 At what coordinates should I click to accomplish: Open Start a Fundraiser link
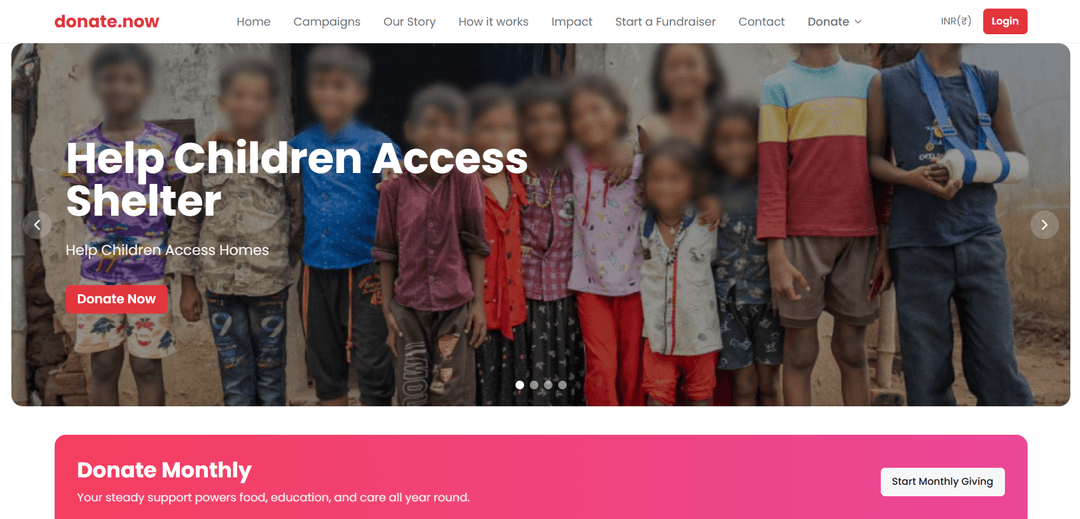[x=665, y=21]
